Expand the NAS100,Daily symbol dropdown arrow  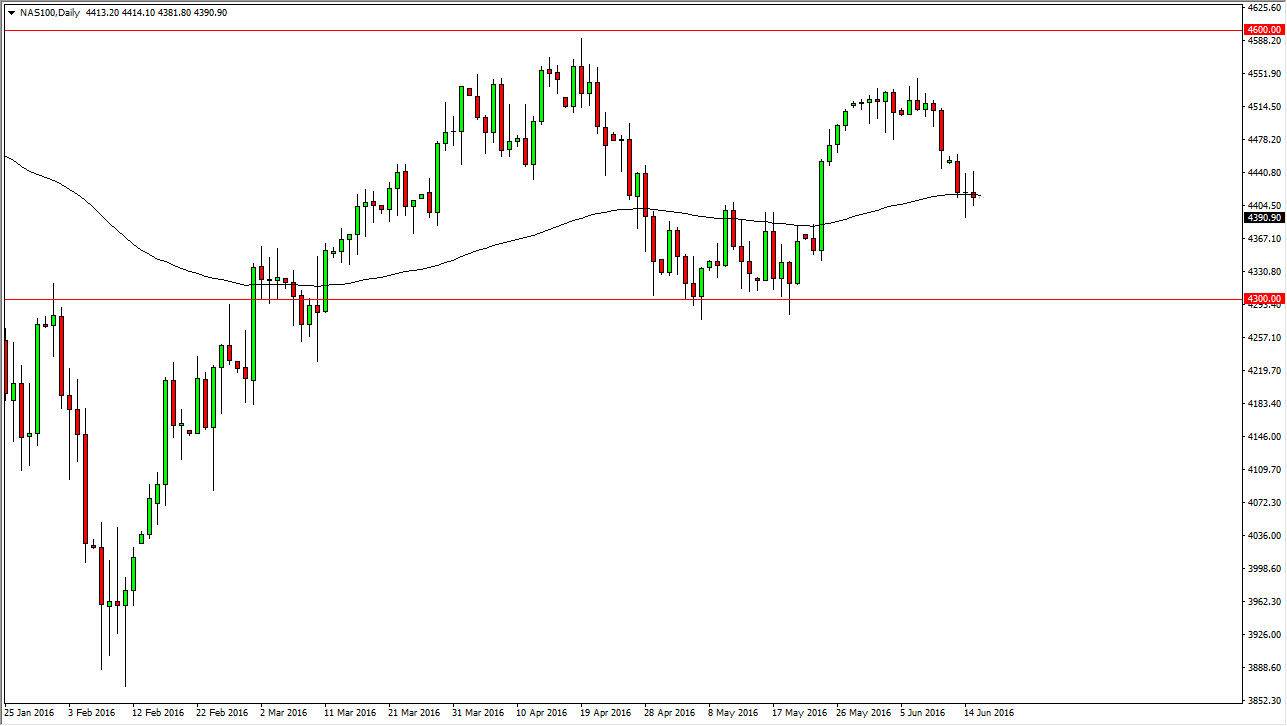point(11,13)
